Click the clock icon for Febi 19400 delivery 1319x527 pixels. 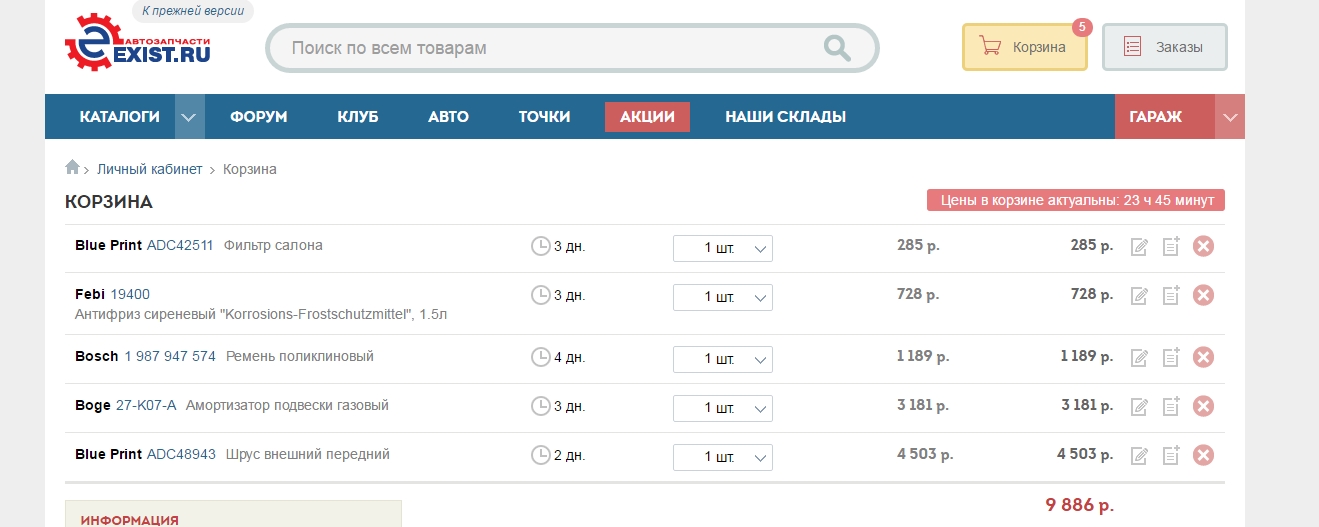(x=540, y=295)
